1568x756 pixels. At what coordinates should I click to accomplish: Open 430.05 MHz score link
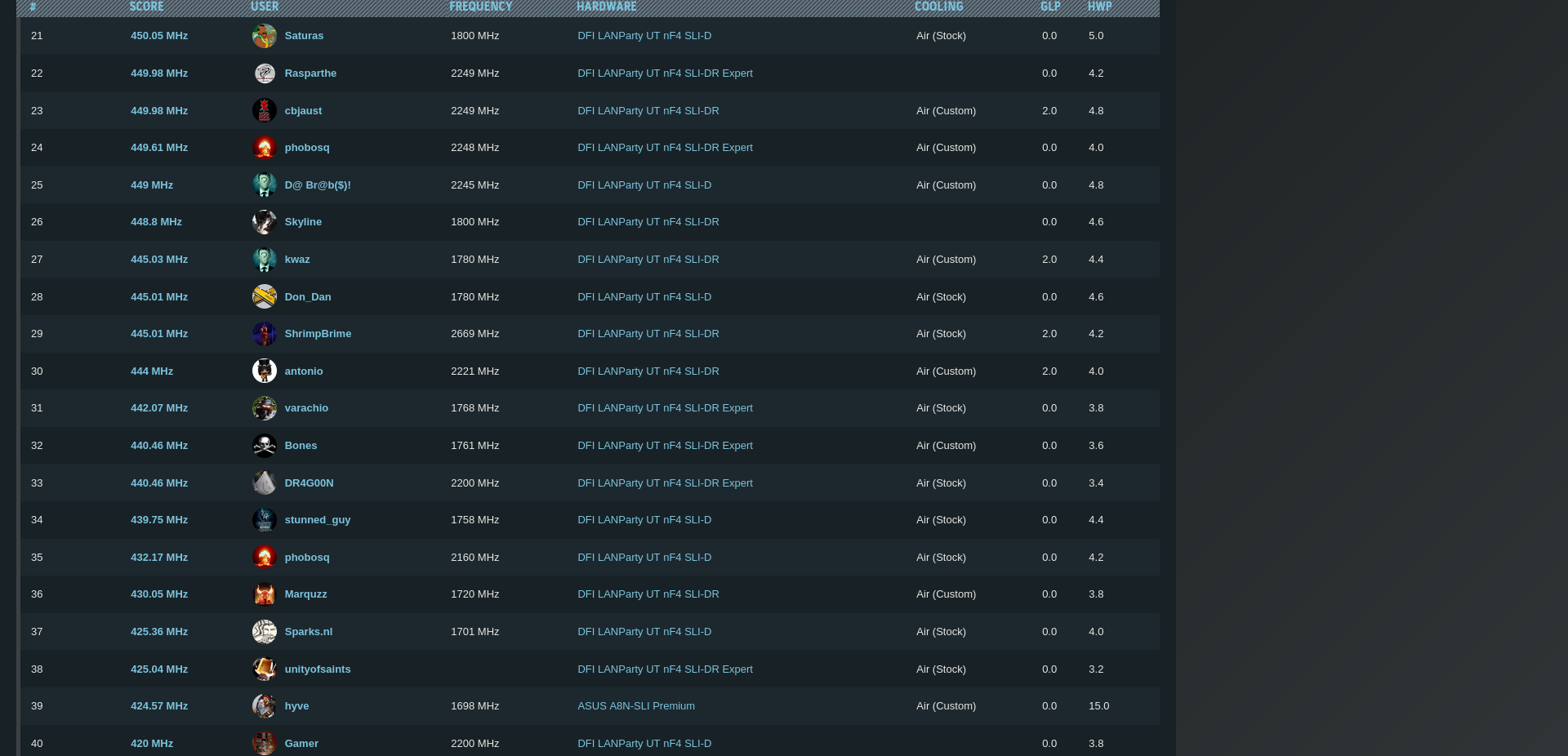coord(159,594)
